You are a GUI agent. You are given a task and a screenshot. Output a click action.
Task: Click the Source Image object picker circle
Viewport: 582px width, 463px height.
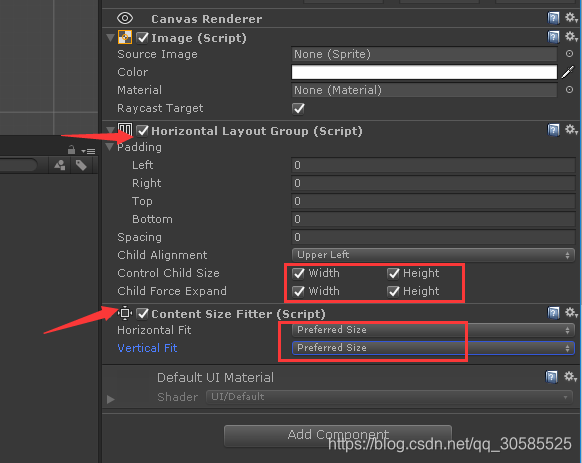tap(569, 54)
